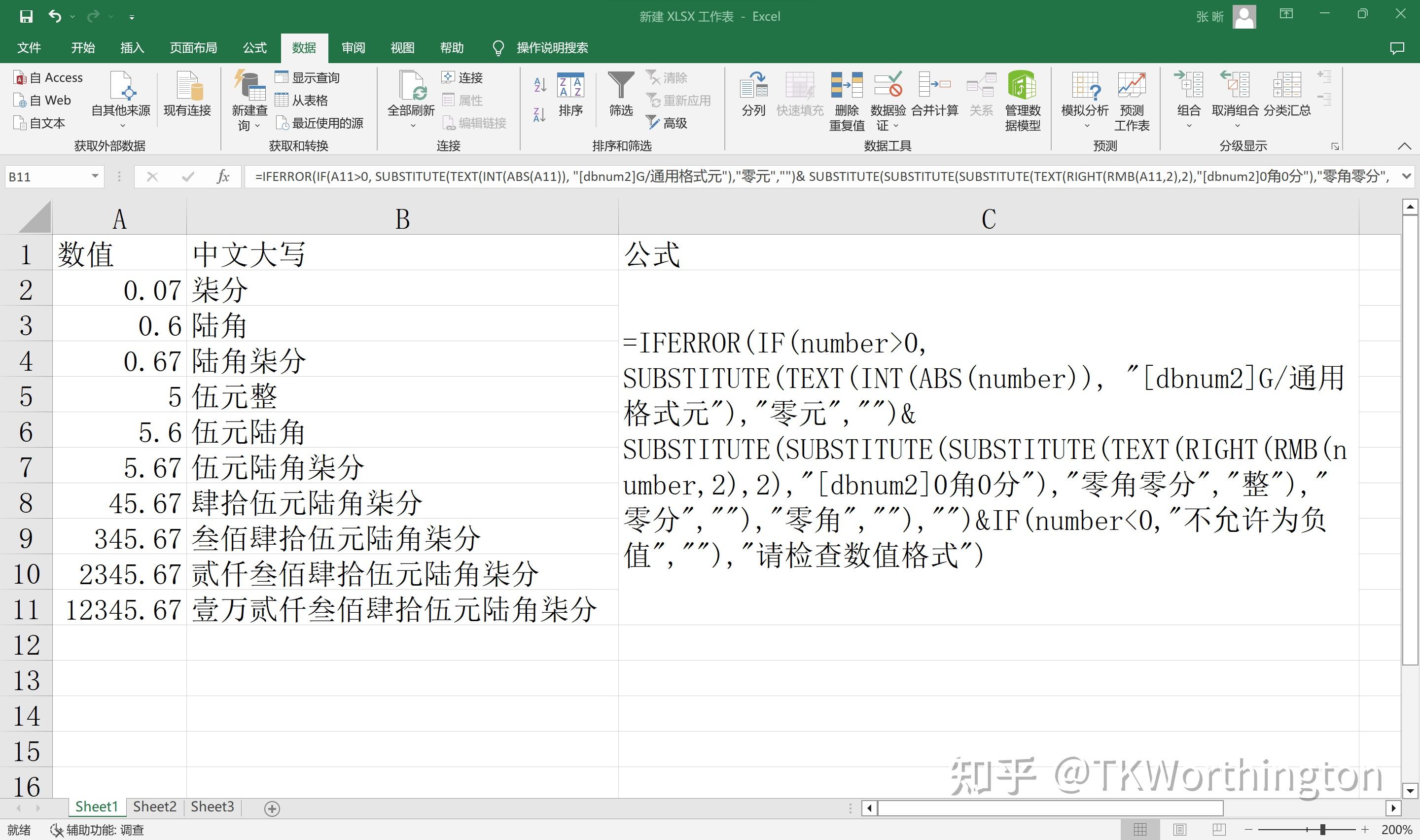1420x840 pixels.
Task: Click the 200% zoom level
Action: tap(1396, 830)
